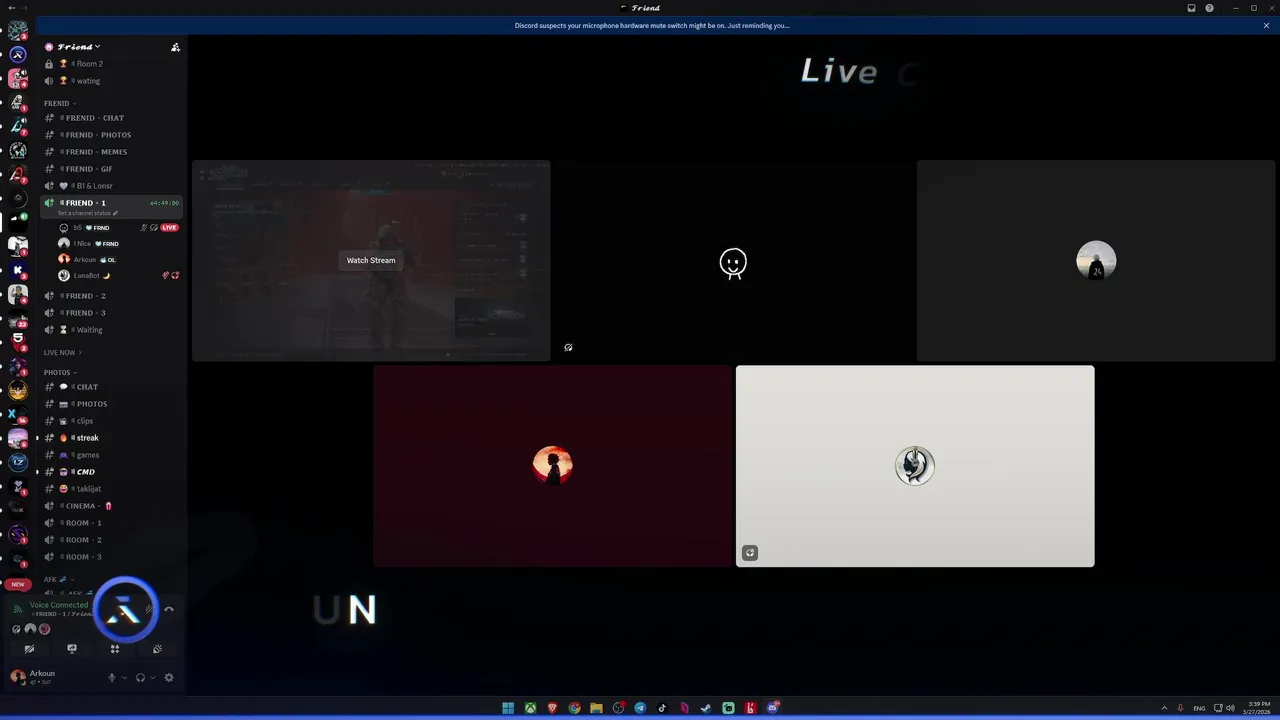This screenshot has width=1280, height=720.
Task: Open Telegram from the taskbar
Action: point(640,708)
